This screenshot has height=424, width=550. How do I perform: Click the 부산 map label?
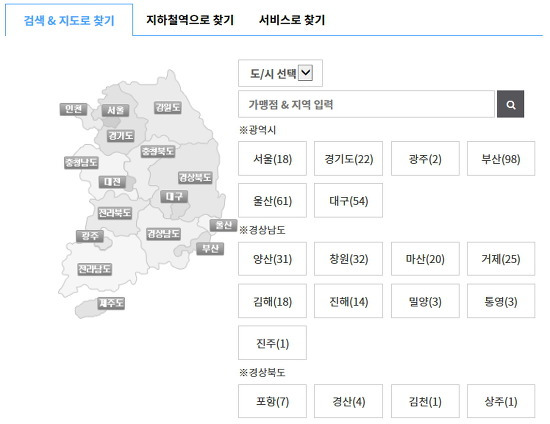[x=210, y=249]
